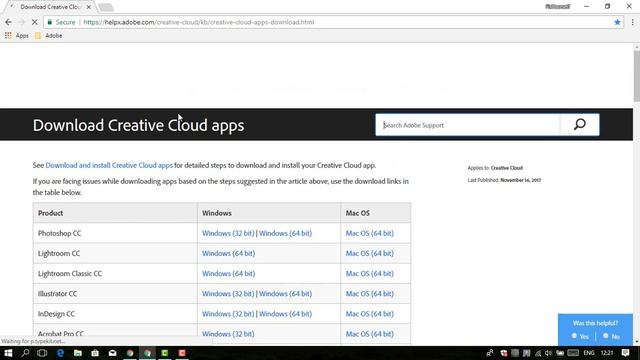The height and width of the screenshot is (360, 640).
Task: Download Photoshop CC Windows (64 bit)
Action: pos(285,233)
